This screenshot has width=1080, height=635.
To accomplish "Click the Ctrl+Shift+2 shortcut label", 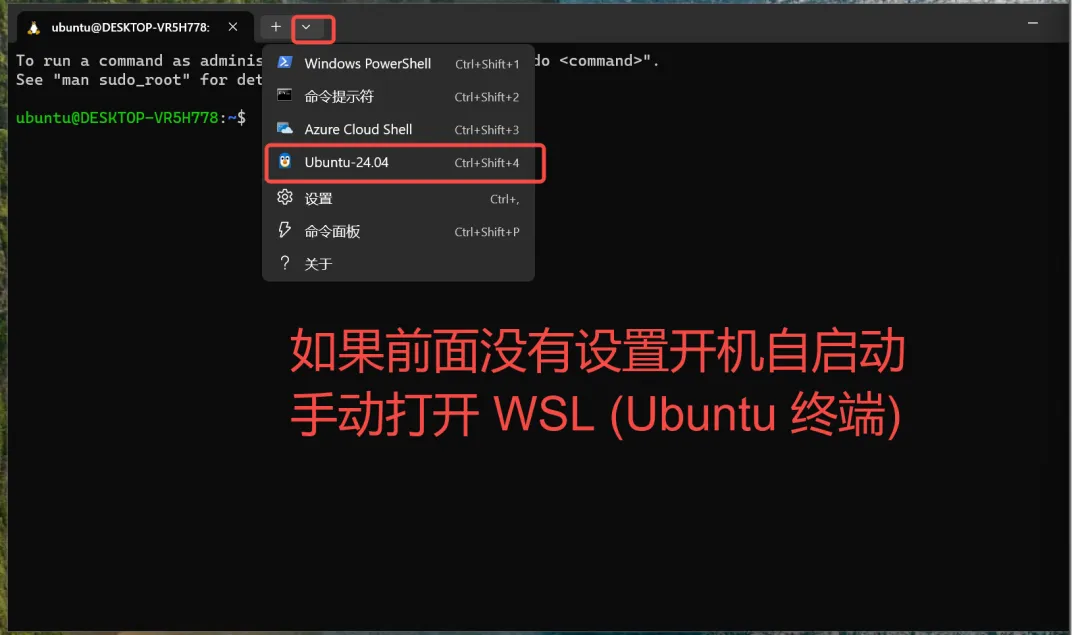I will click(x=487, y=97).
